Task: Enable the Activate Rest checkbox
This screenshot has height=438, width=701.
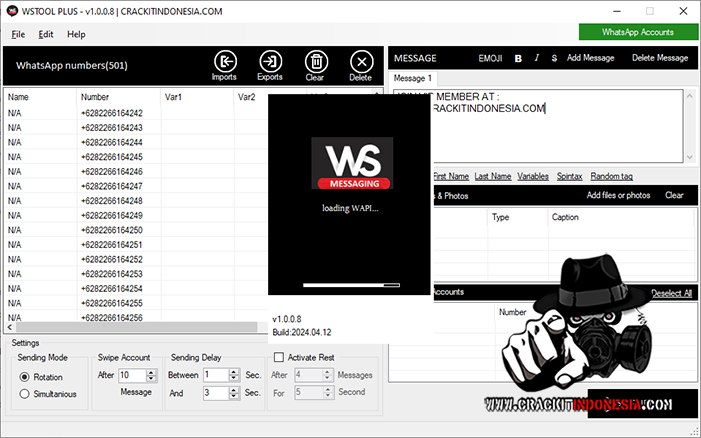Action: (x=279, y=357)
